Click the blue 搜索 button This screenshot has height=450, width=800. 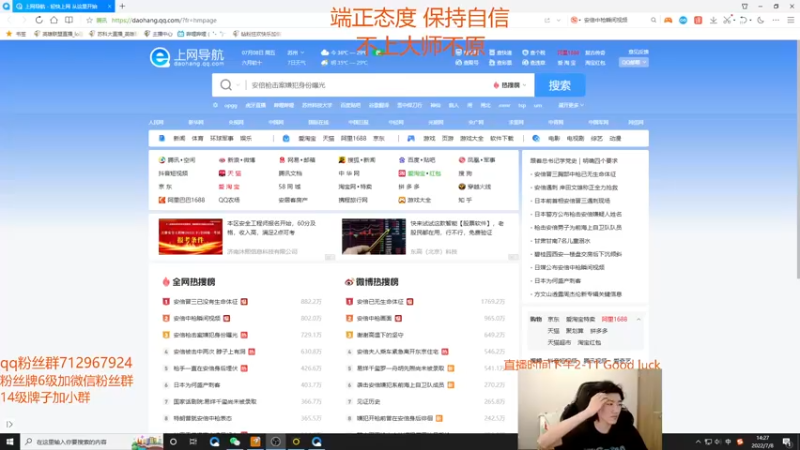(x=560, y=85)
